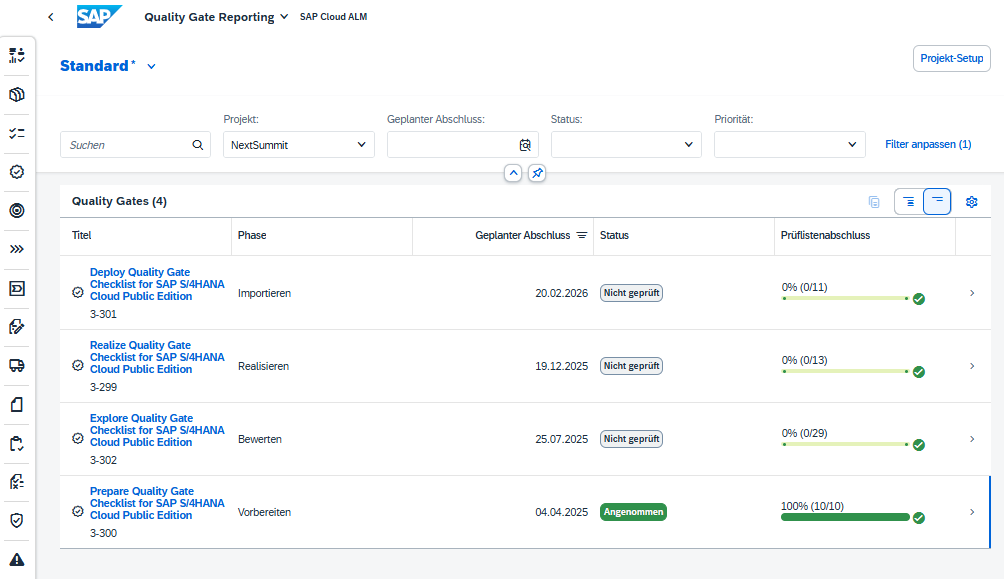This screenshot has height=579, width=1004.
Task: Open the target icon sidebar item
Action: coord(17,210)
